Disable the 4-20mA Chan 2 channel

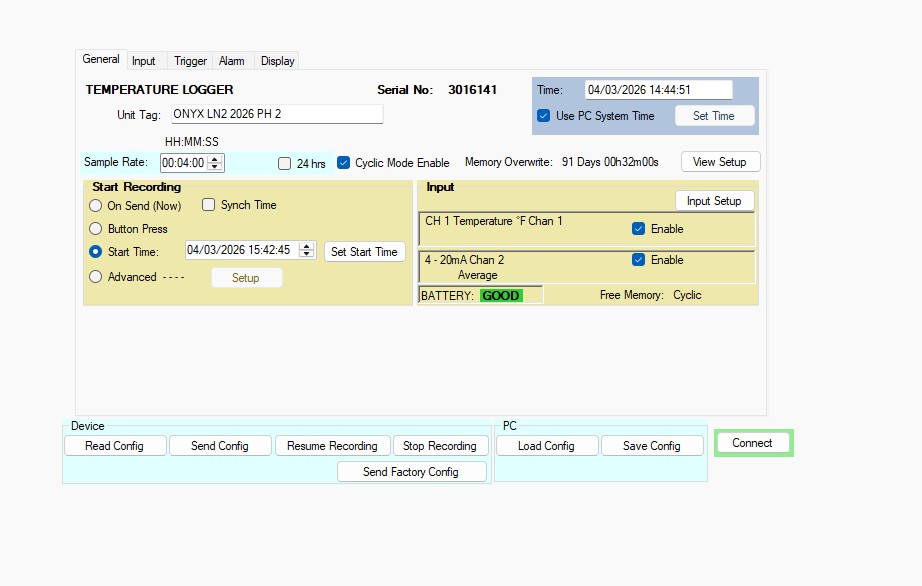point(637,259)
